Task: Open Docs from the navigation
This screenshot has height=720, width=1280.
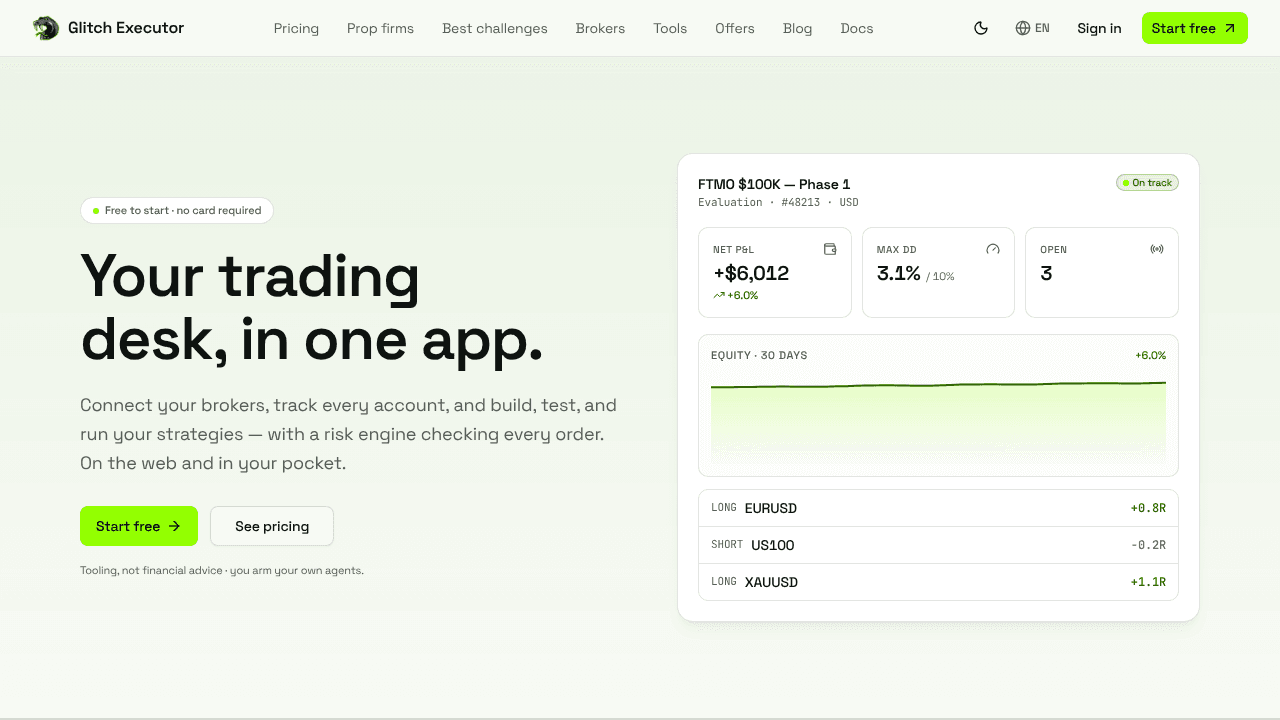Action: [x=857, y=28]
